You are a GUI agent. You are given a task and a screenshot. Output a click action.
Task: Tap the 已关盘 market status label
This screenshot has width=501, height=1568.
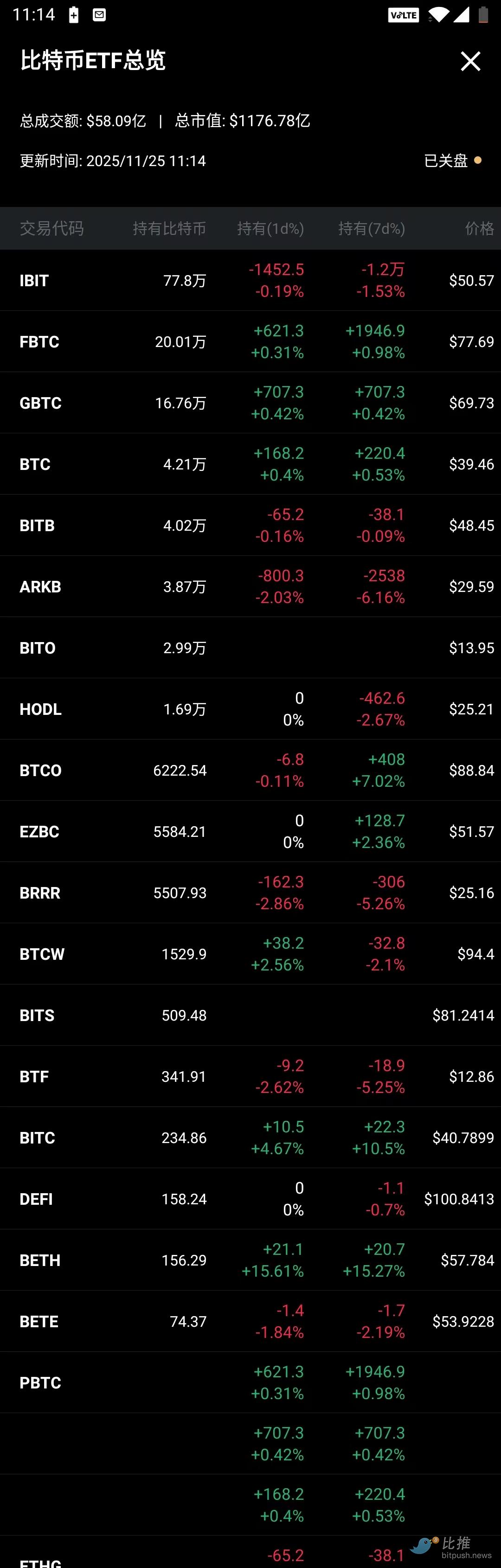coord(446,161)
